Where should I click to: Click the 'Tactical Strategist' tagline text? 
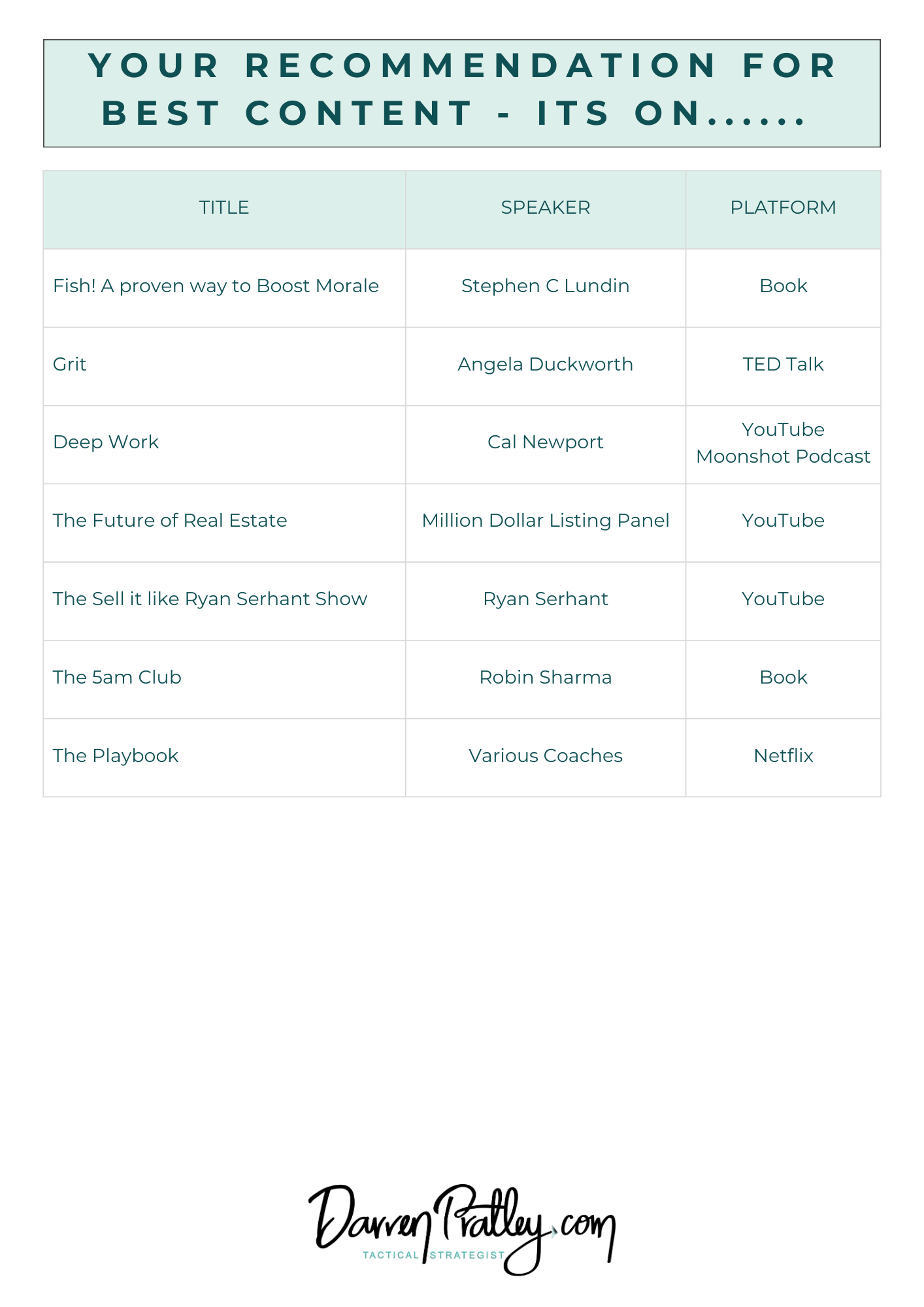tap(434, 1255)
